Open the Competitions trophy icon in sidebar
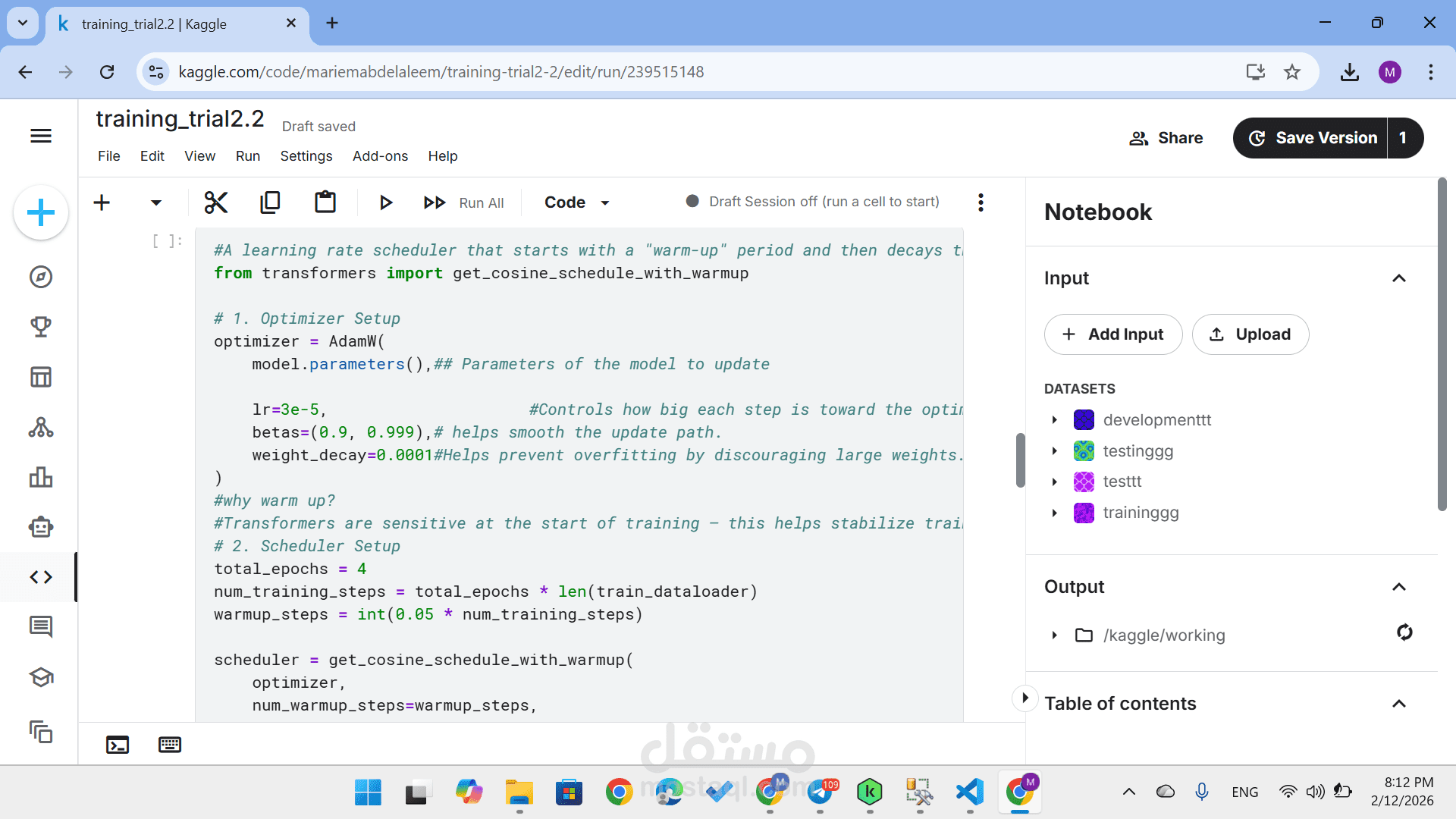1456x819 pixels. tap(41, 327)
